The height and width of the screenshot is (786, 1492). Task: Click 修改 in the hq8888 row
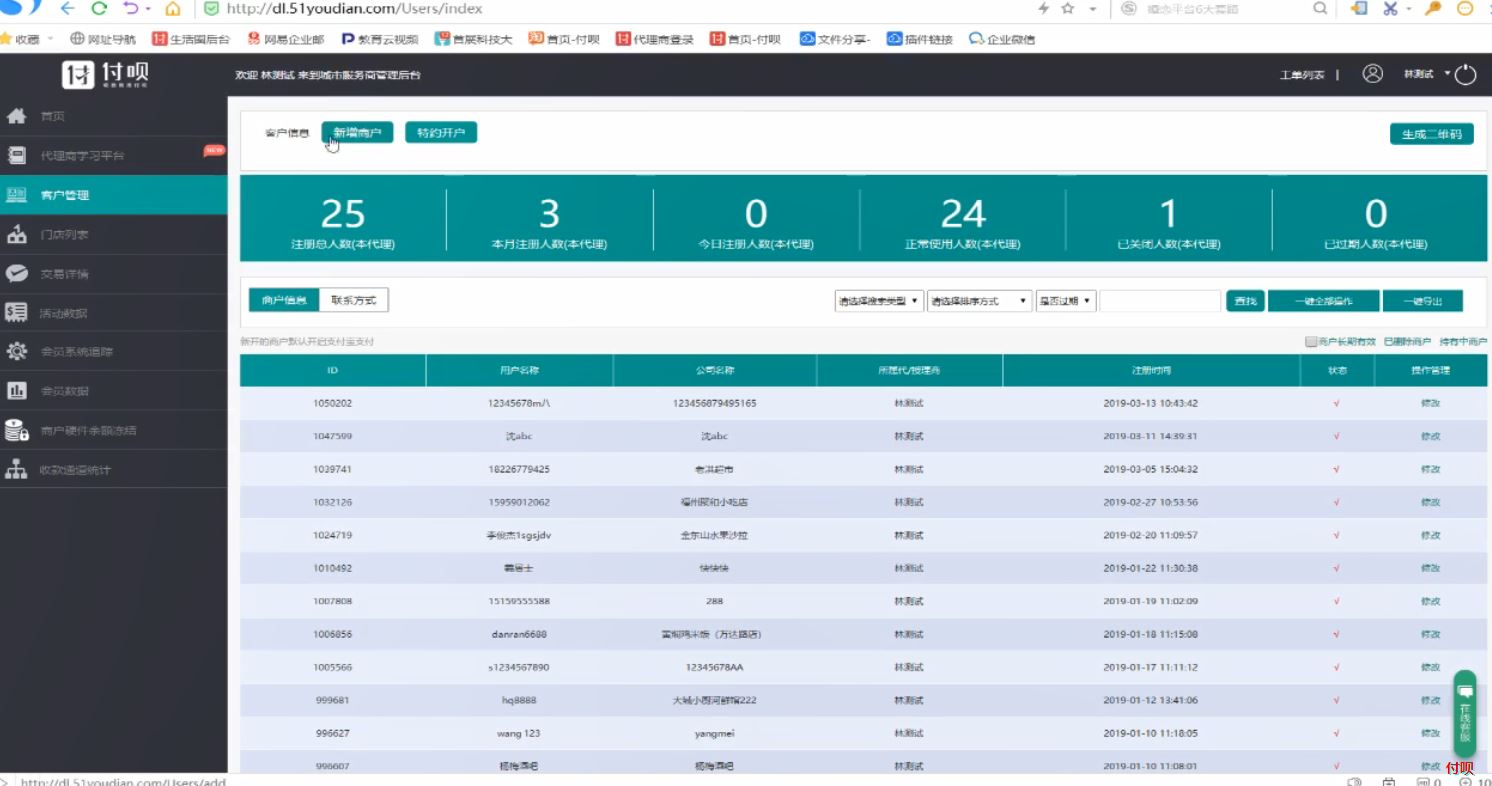(1430, 700)
